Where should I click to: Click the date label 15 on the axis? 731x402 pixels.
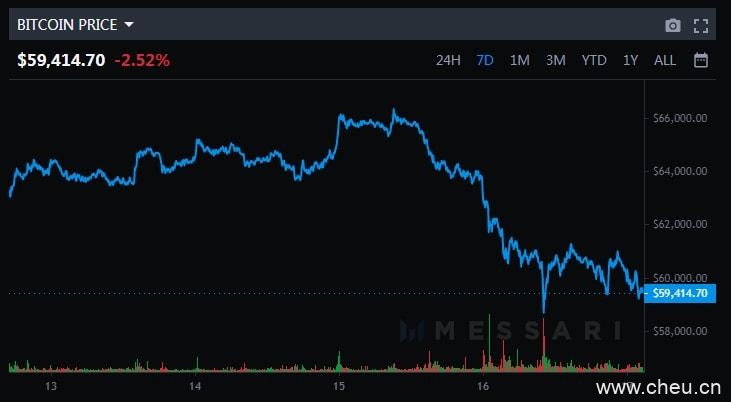pyautogui.click(x=339, y=386)
